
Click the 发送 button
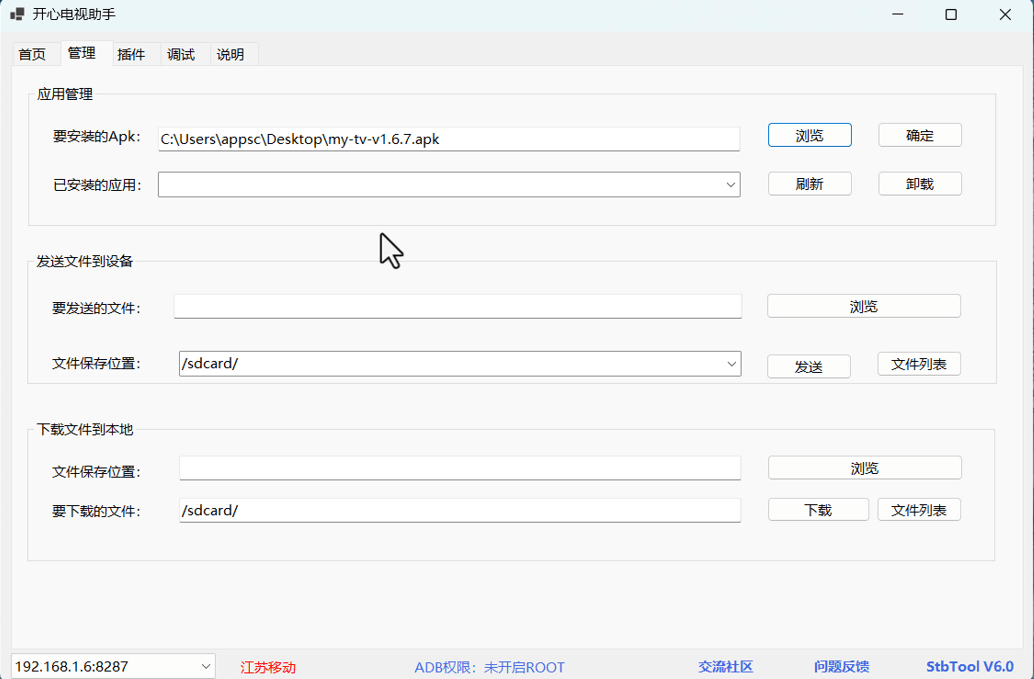(808, 367)
